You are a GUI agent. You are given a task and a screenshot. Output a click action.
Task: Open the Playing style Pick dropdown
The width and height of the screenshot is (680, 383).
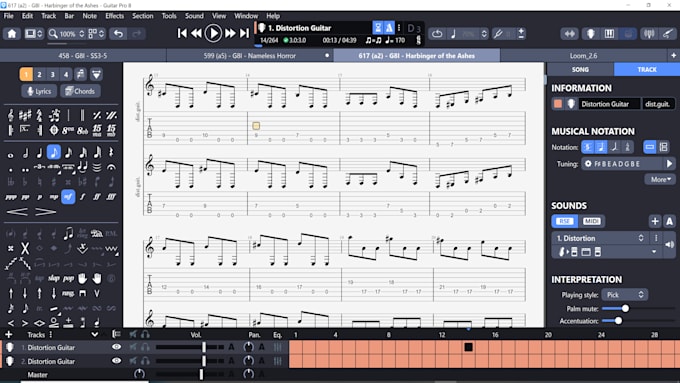point(624,295)
